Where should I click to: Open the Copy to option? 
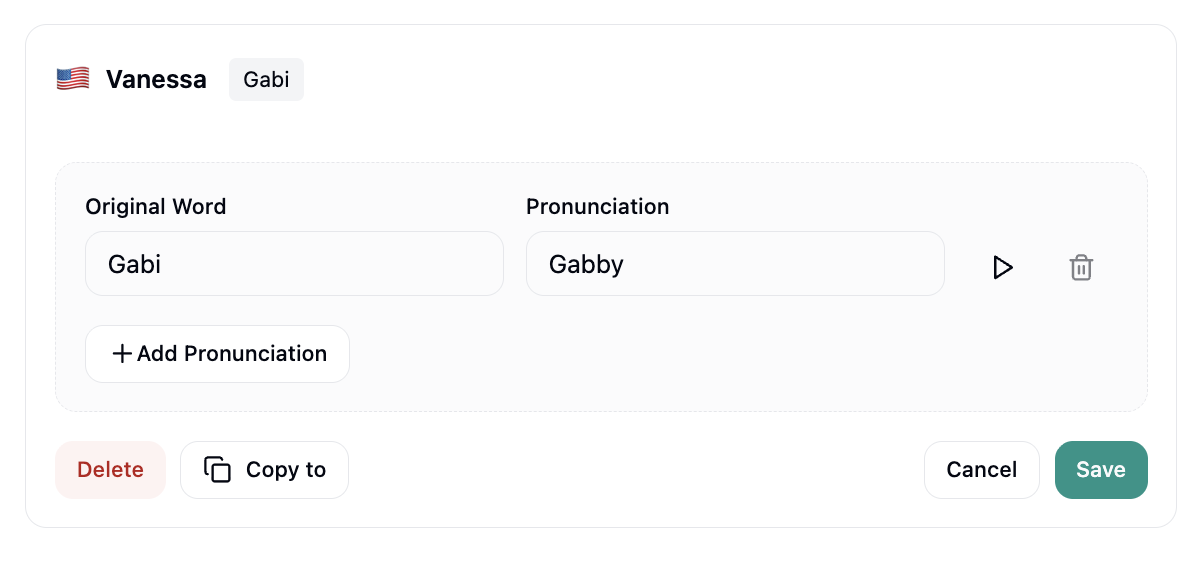click(x=265, y=470)
